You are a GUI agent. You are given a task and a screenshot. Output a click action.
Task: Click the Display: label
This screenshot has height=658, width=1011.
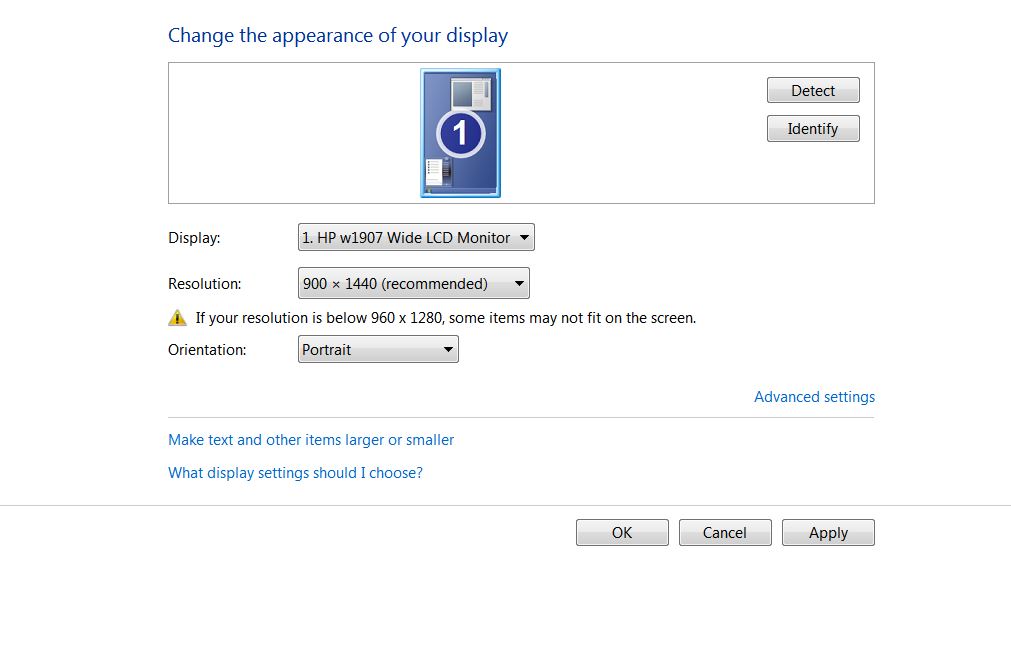(x=194, y=238)
